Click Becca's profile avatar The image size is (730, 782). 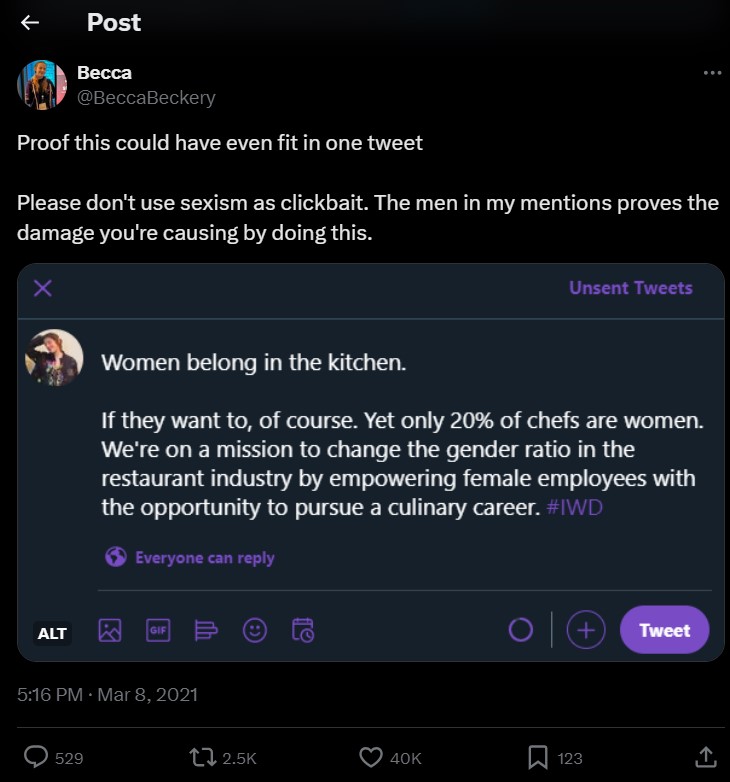(x=42, y=85)
